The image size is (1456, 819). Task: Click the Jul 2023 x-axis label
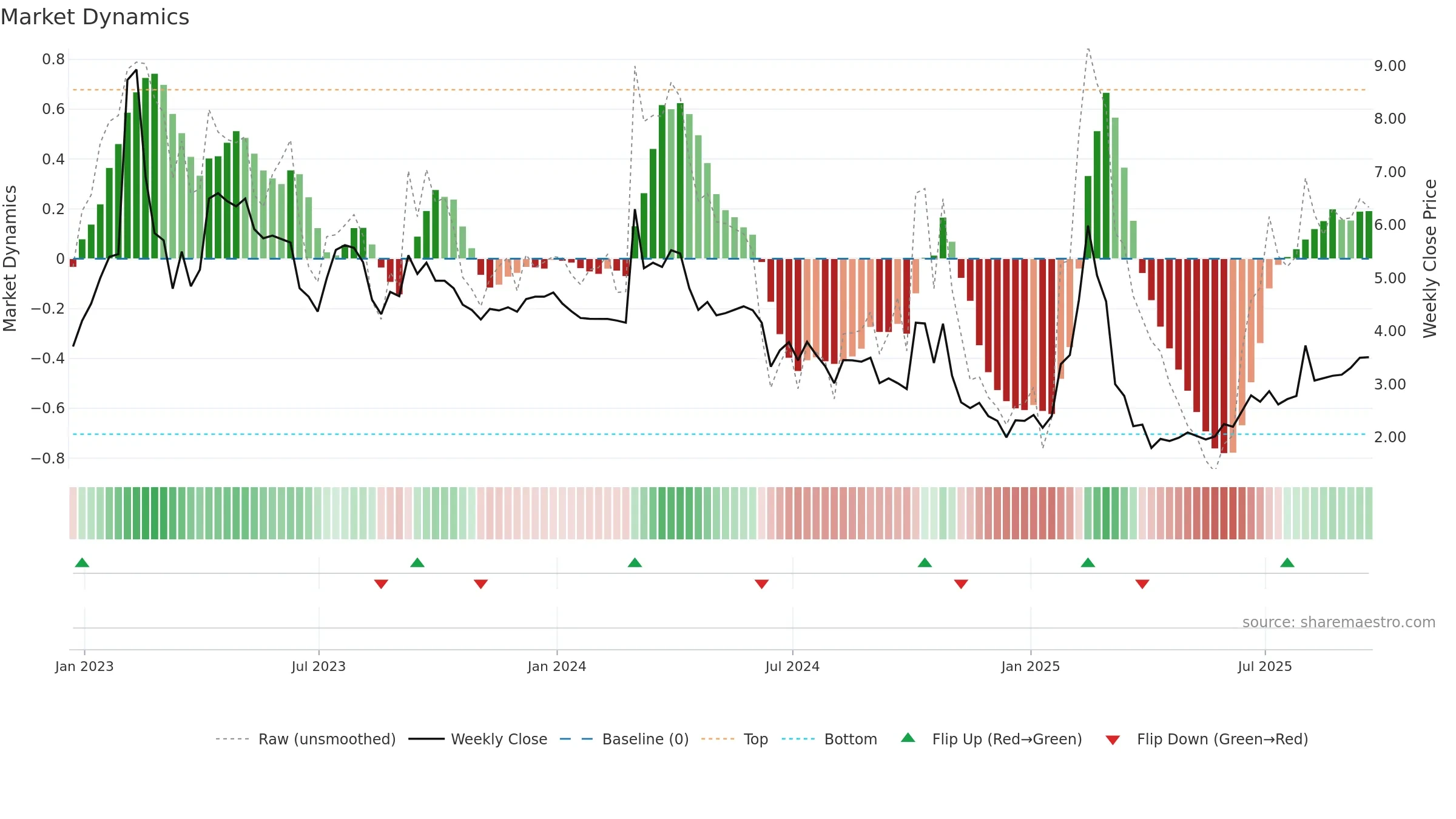click(x=318, y=666)
